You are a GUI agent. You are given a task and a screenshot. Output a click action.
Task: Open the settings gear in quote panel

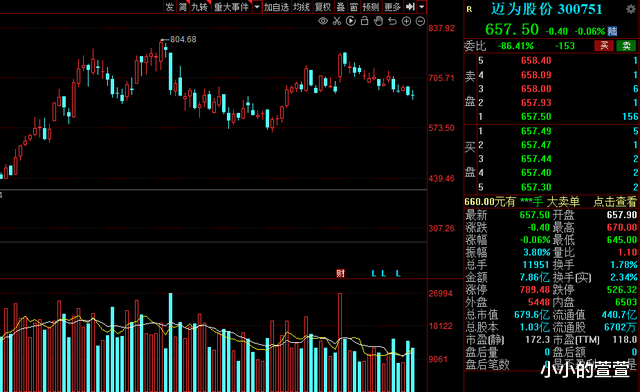(x=631, y=9)
